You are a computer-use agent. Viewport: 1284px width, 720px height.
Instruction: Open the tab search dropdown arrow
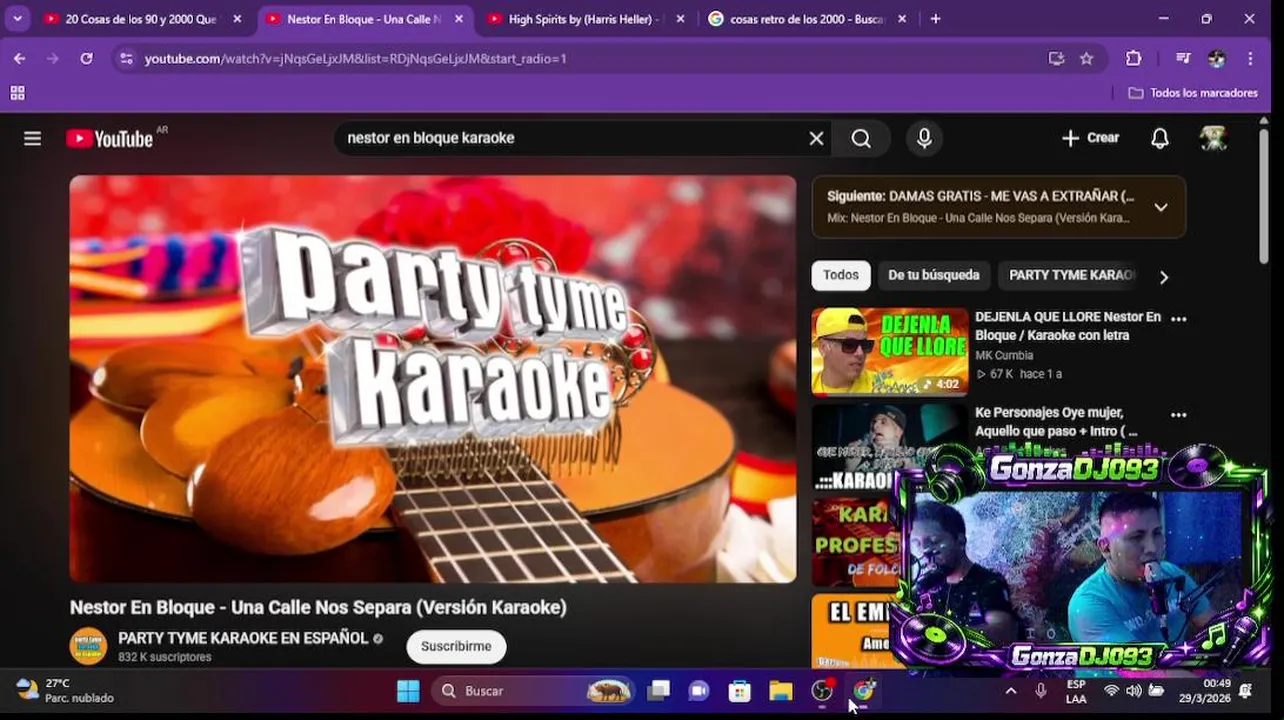tap(17, 19)
